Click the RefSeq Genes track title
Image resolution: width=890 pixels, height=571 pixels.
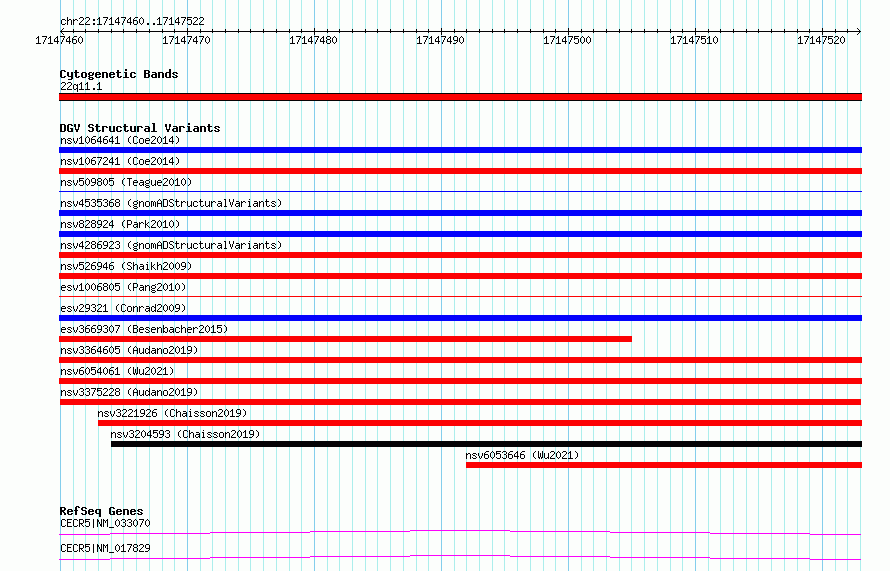coord(101,511)
